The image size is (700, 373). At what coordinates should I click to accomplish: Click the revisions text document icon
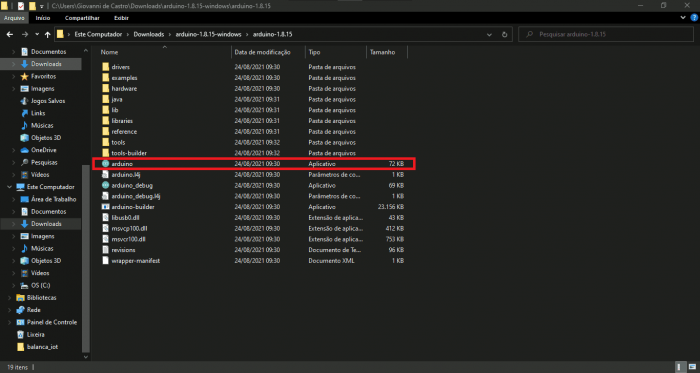point(105,250)
